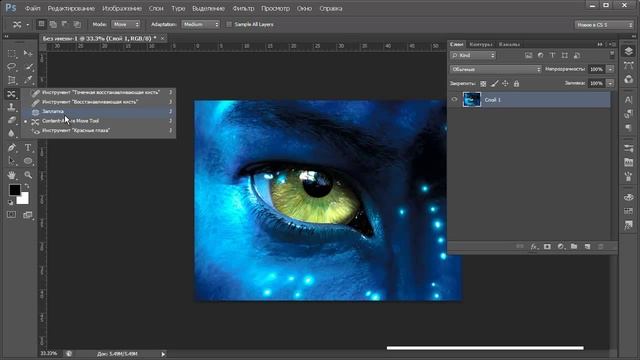Filter layers by adjustment type
Screen dimensions: 640x360
pyautogui.click(x=540, y=56)
